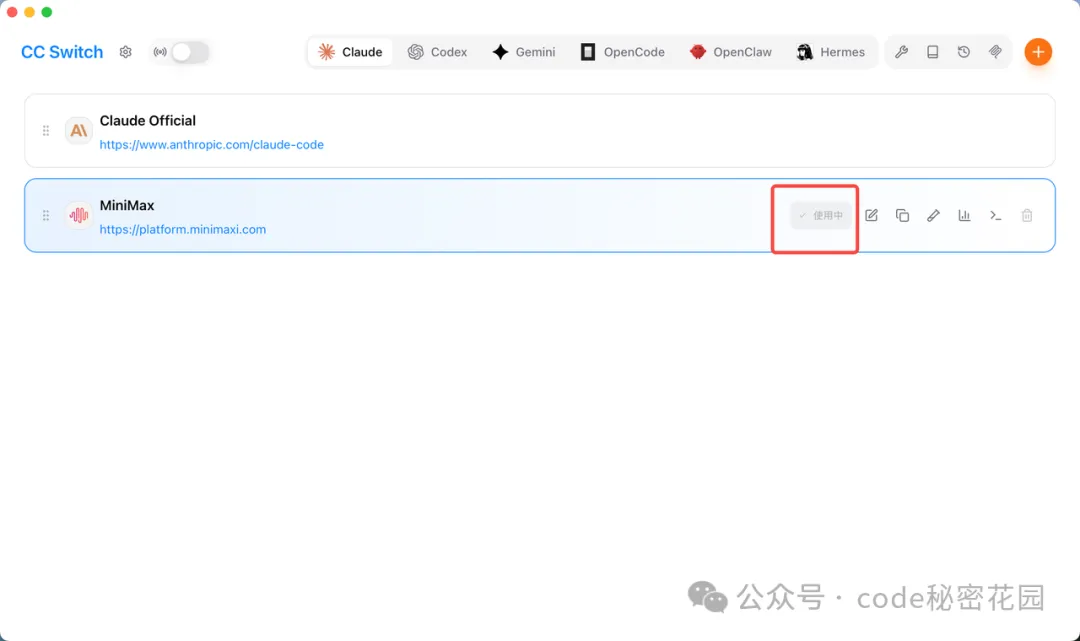Click the rightmost top toolbar icon
This screenshot has height=641, width=1080.
pyautogui.click(x=995, y=52)
